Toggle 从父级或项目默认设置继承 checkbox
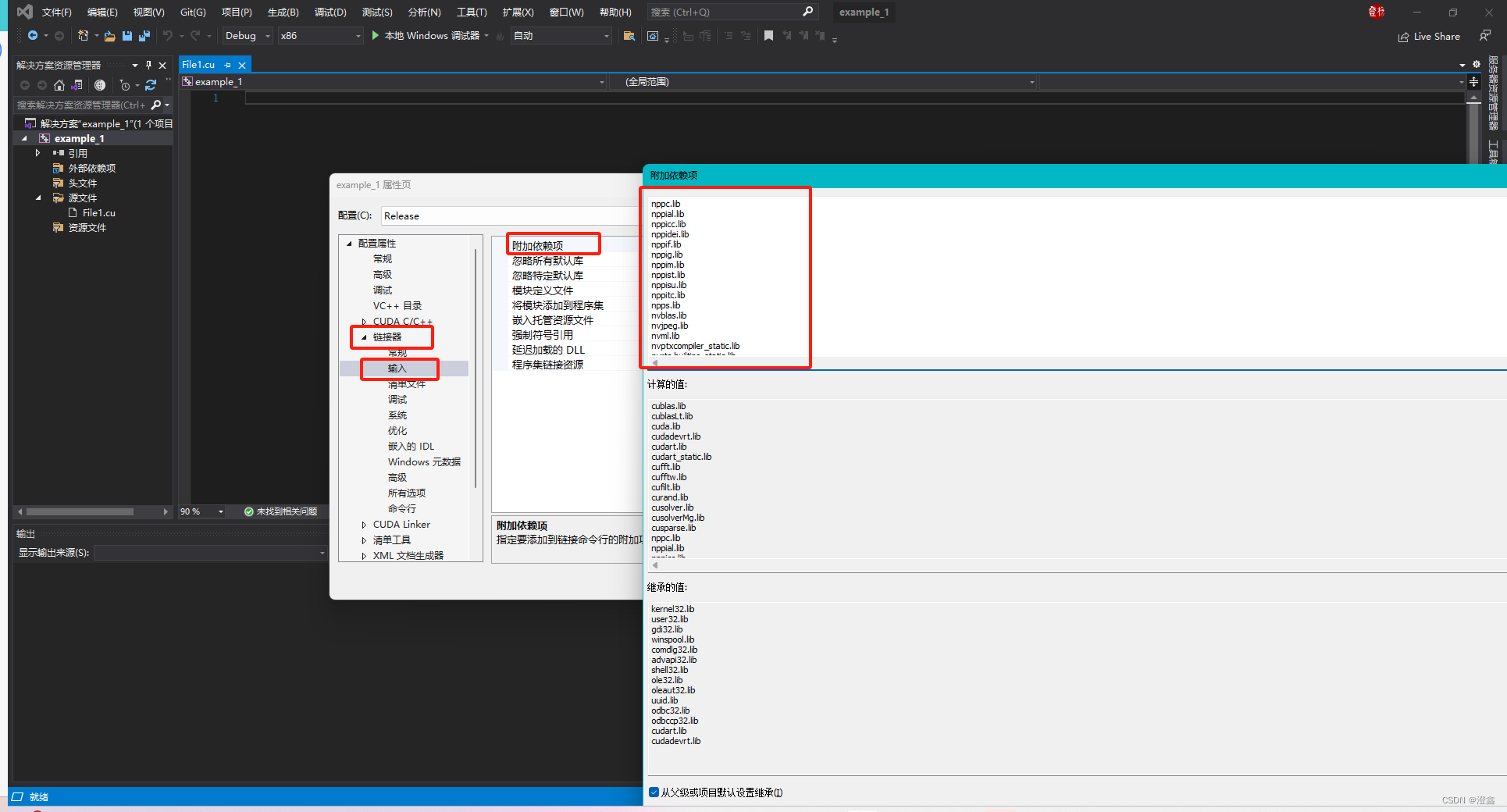Screen dimensions: 1507x812 [654, 792]
